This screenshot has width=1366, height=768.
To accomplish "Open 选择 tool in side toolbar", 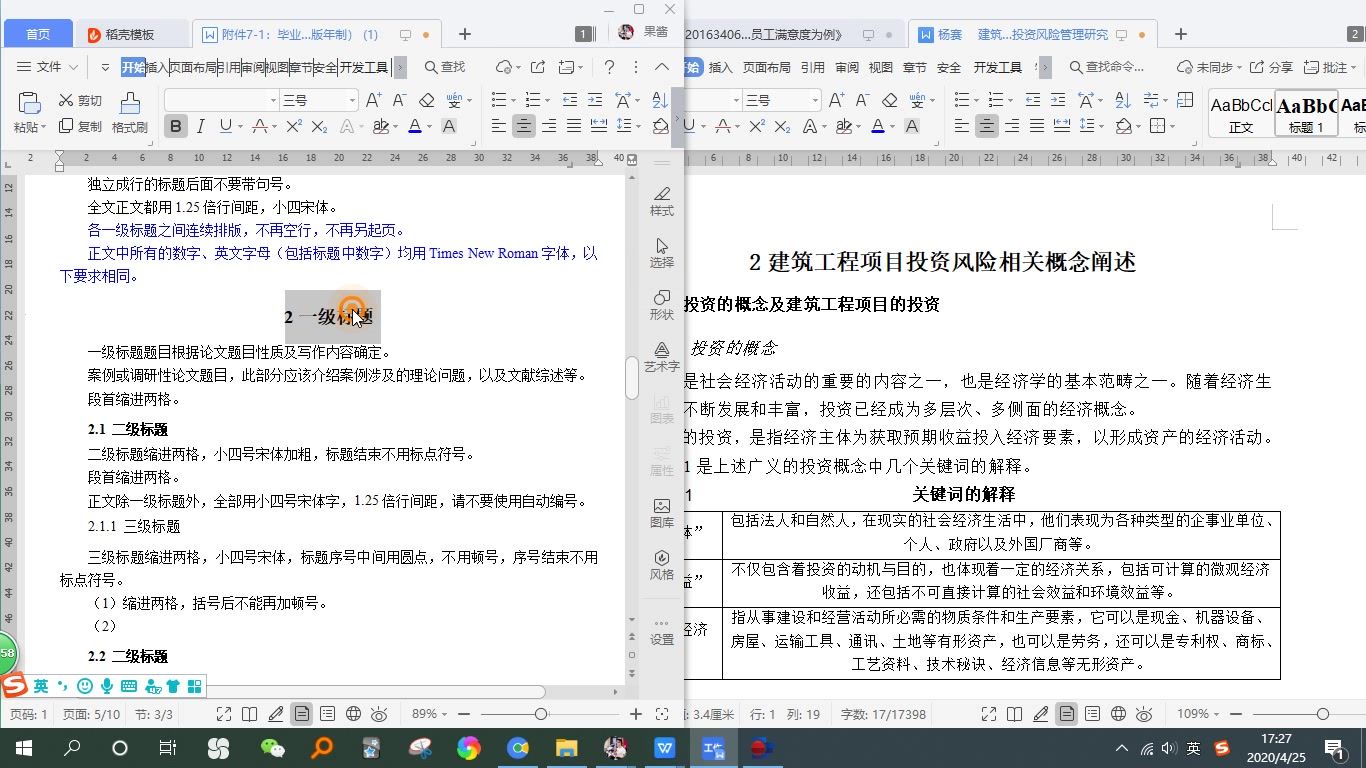I will point(662,252).
